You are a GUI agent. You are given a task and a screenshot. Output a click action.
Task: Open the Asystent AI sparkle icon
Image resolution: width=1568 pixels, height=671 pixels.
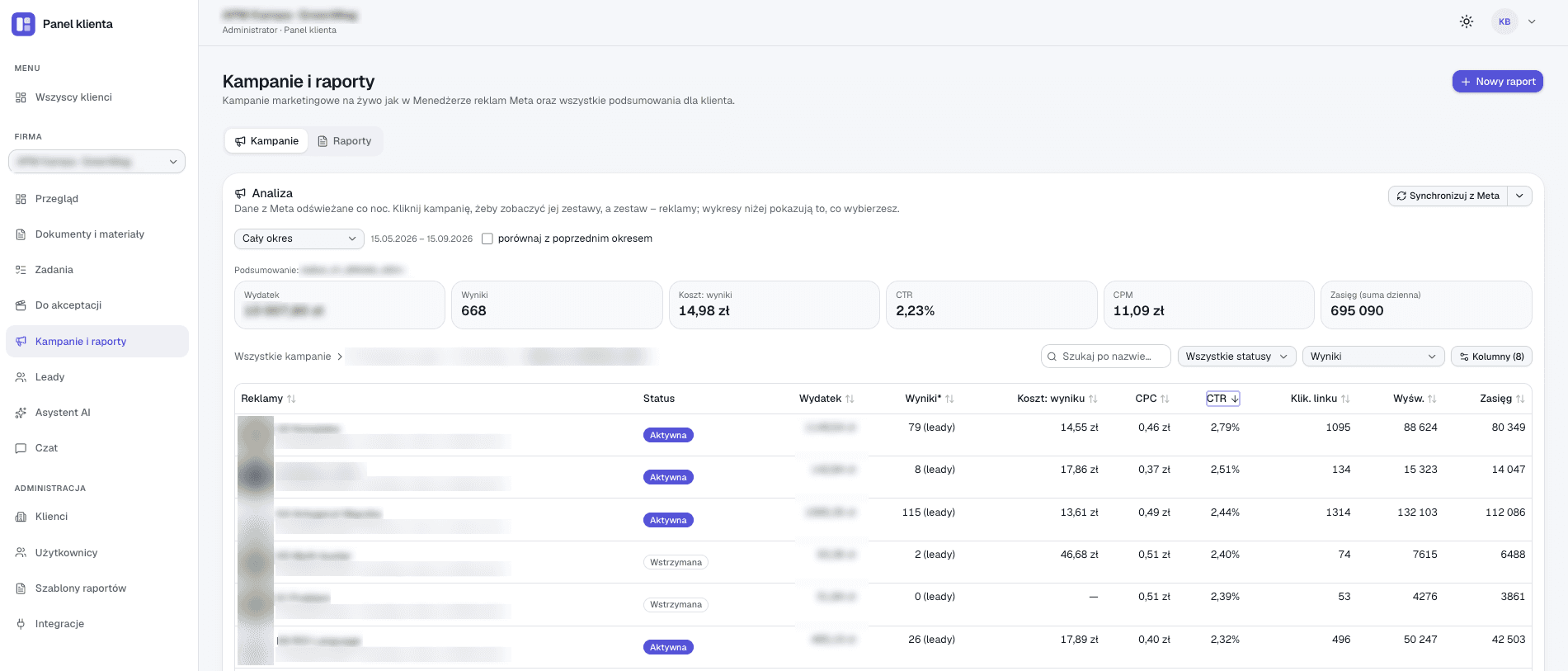[x=21, y=413]
